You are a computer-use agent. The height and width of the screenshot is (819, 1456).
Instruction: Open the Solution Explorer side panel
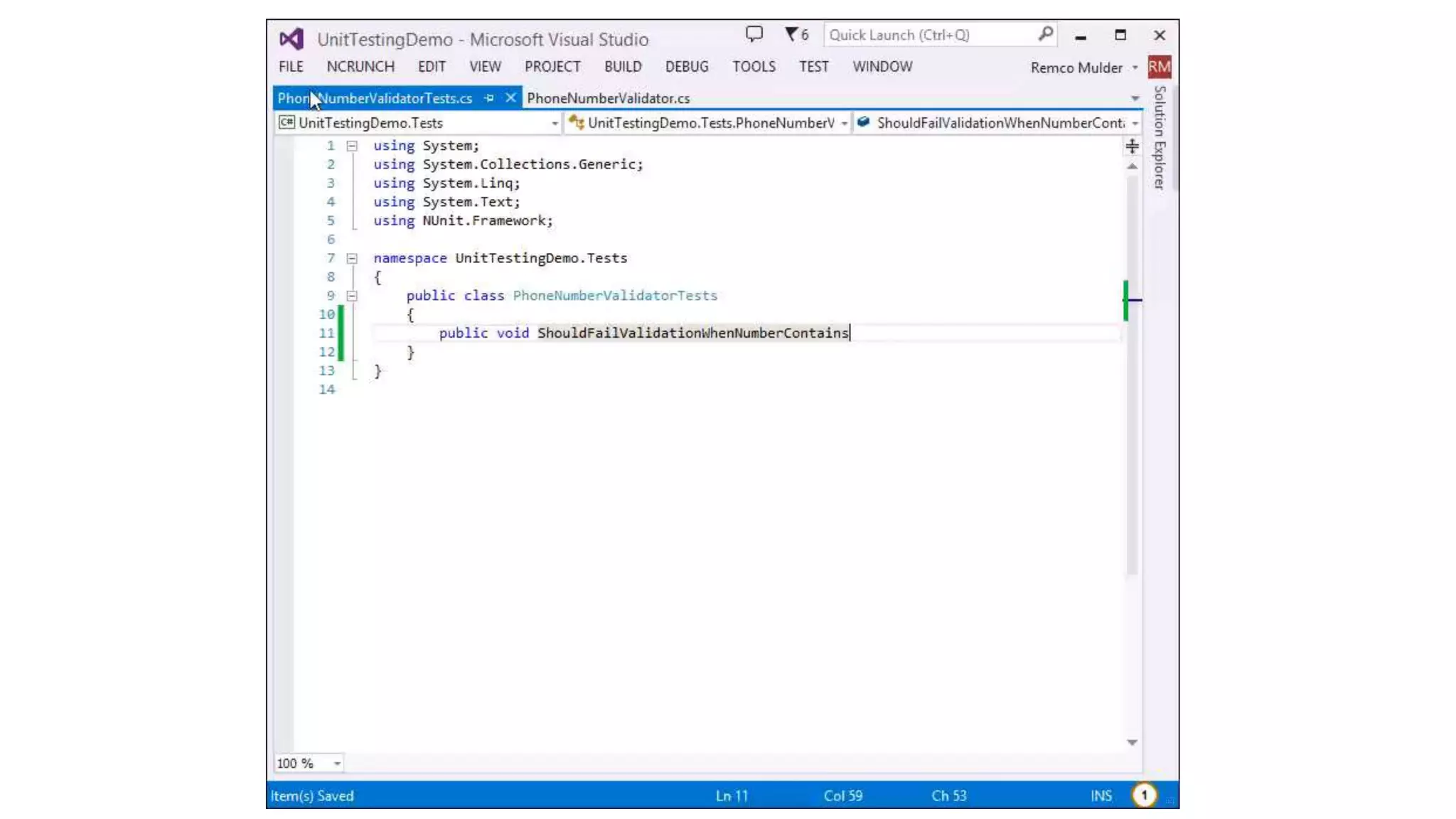click(x=1160, y=138)
